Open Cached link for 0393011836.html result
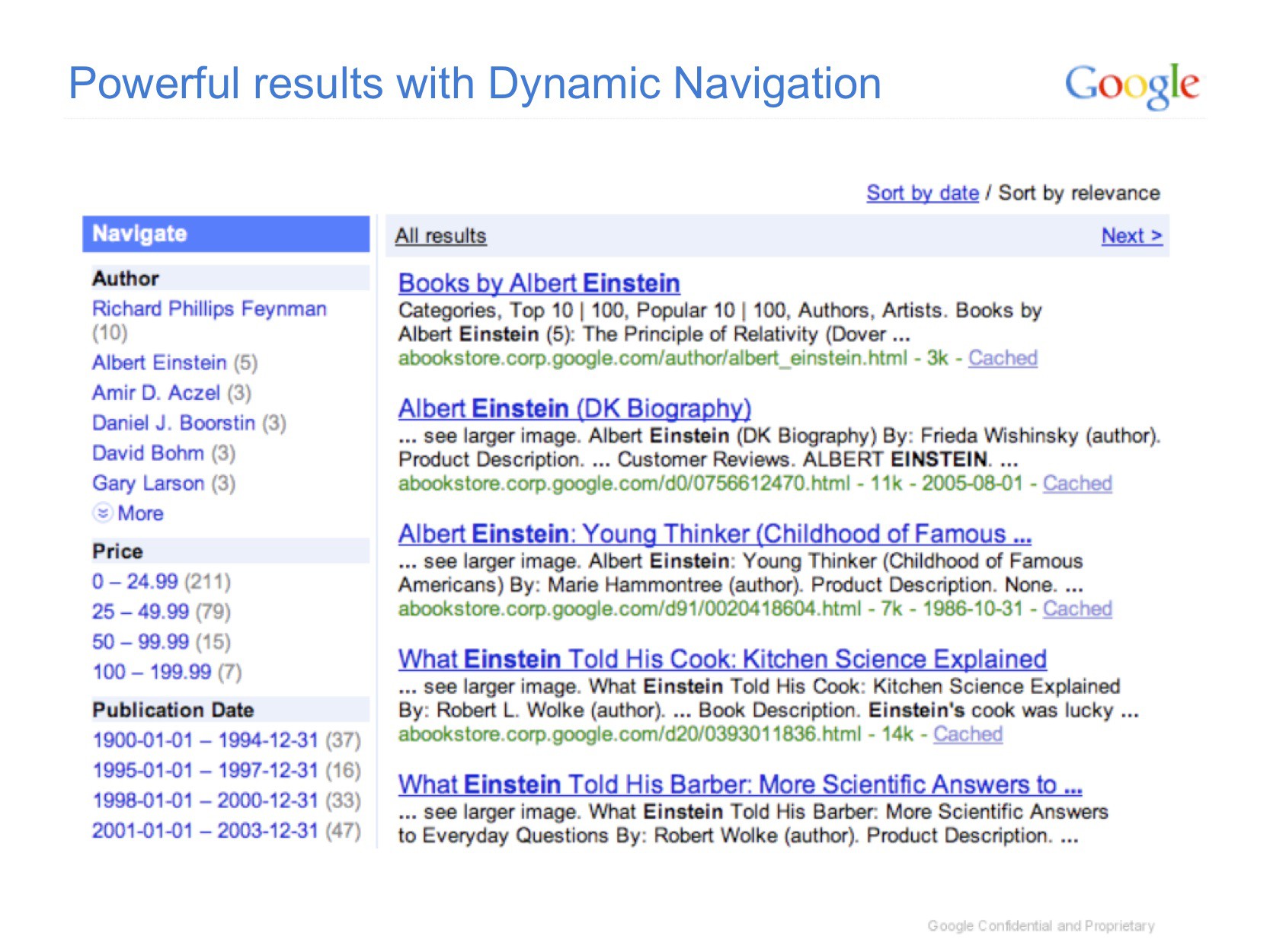Screen dimensions: 1270x952 (x=968, y=734)
